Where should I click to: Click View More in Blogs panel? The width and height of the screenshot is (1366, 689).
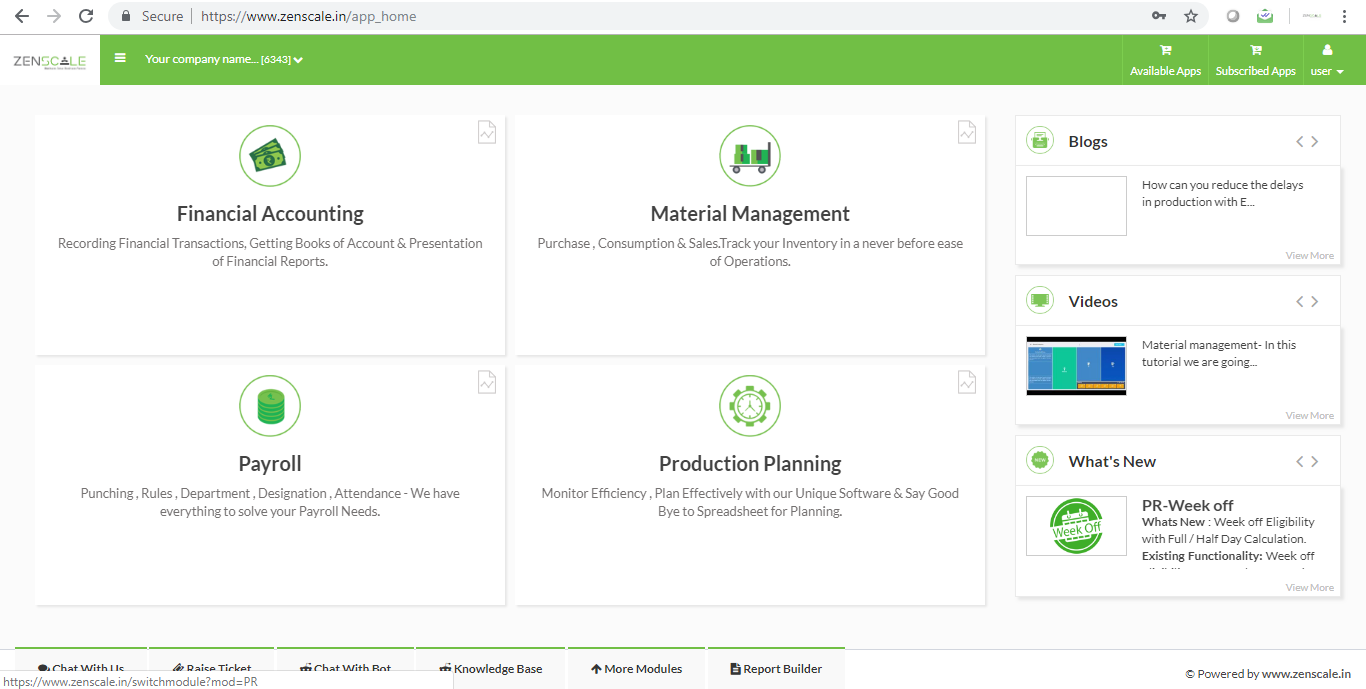pyautogui.click(x=1310, y=256)
